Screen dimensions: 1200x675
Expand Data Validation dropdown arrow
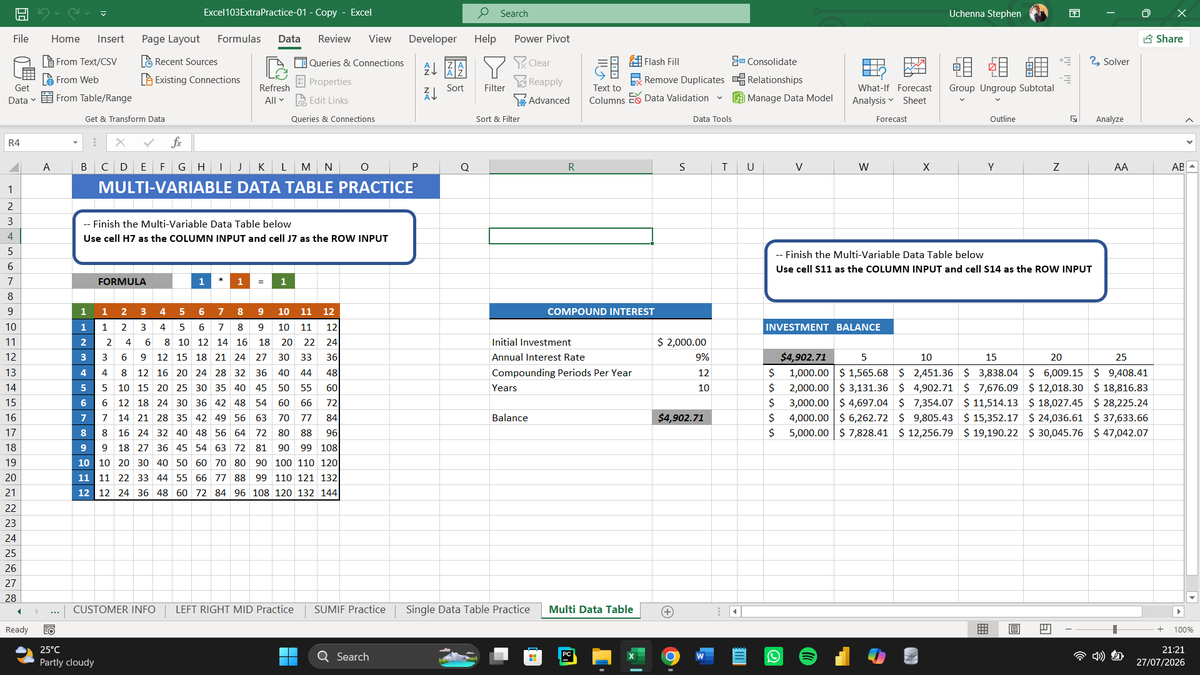[x=720, y=98]
